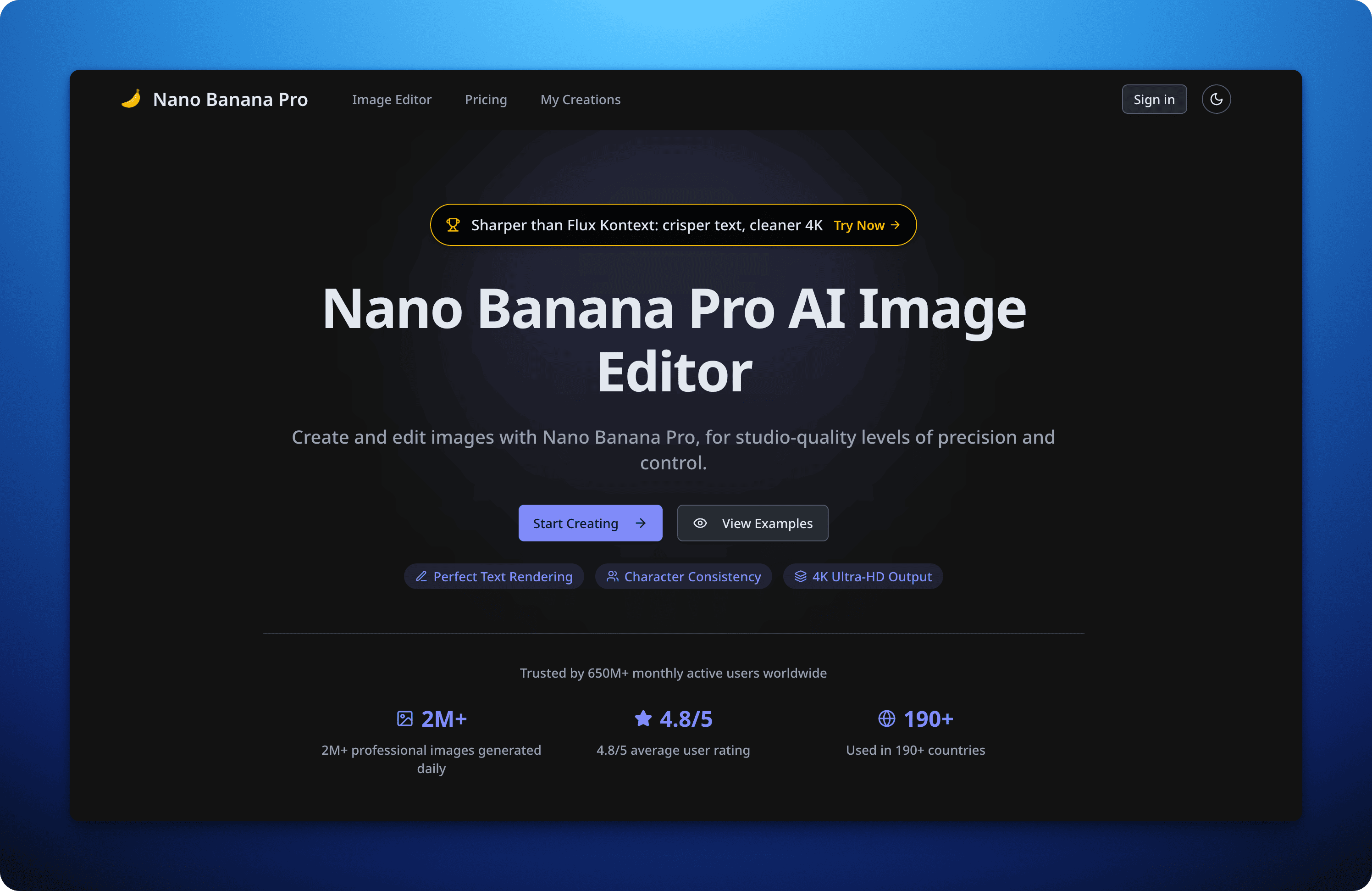Click the Sign in button
Screen dimensions: 1372x891
coord(1154,99)
